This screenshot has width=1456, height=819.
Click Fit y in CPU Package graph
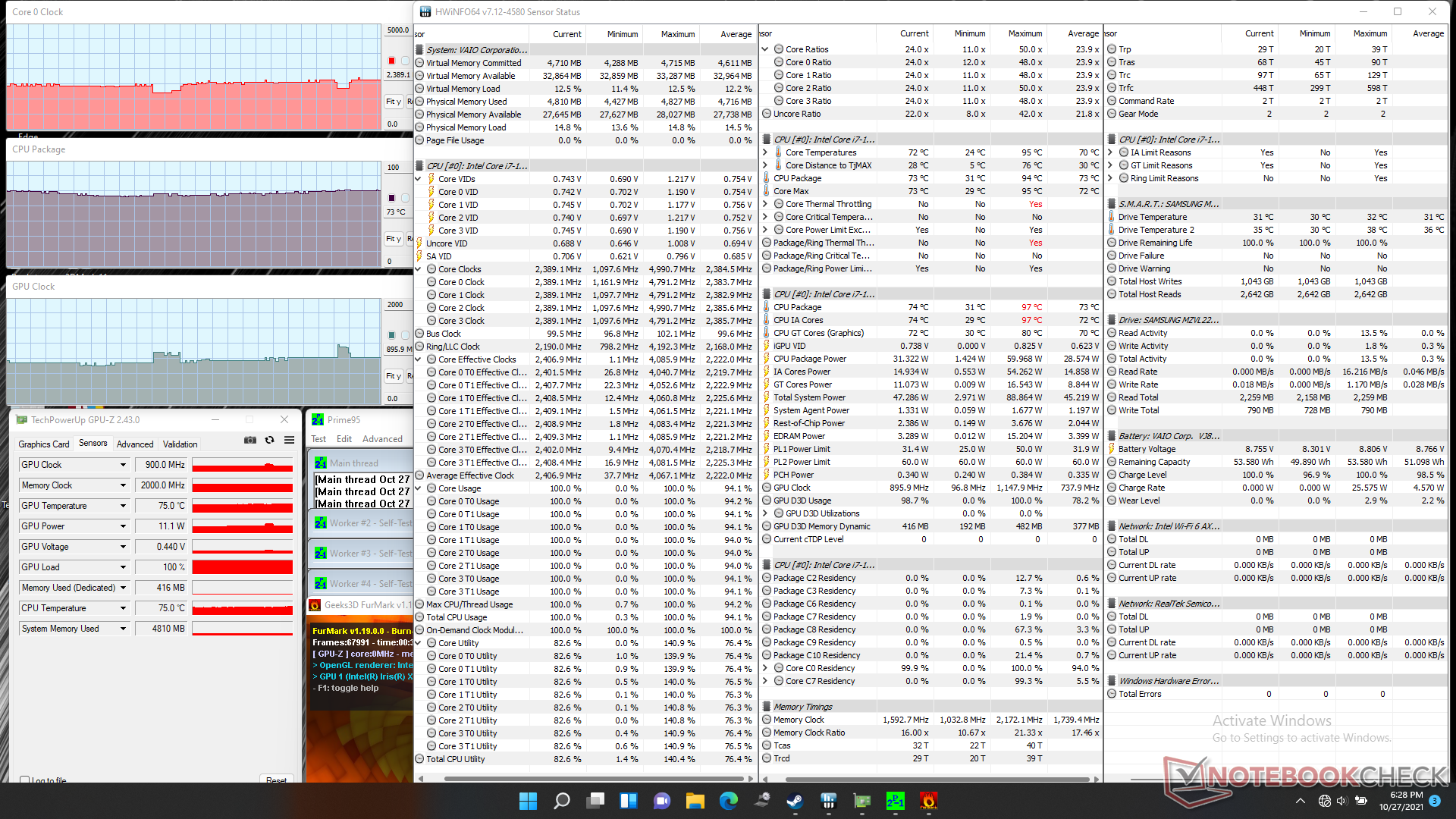click(393, 239)
